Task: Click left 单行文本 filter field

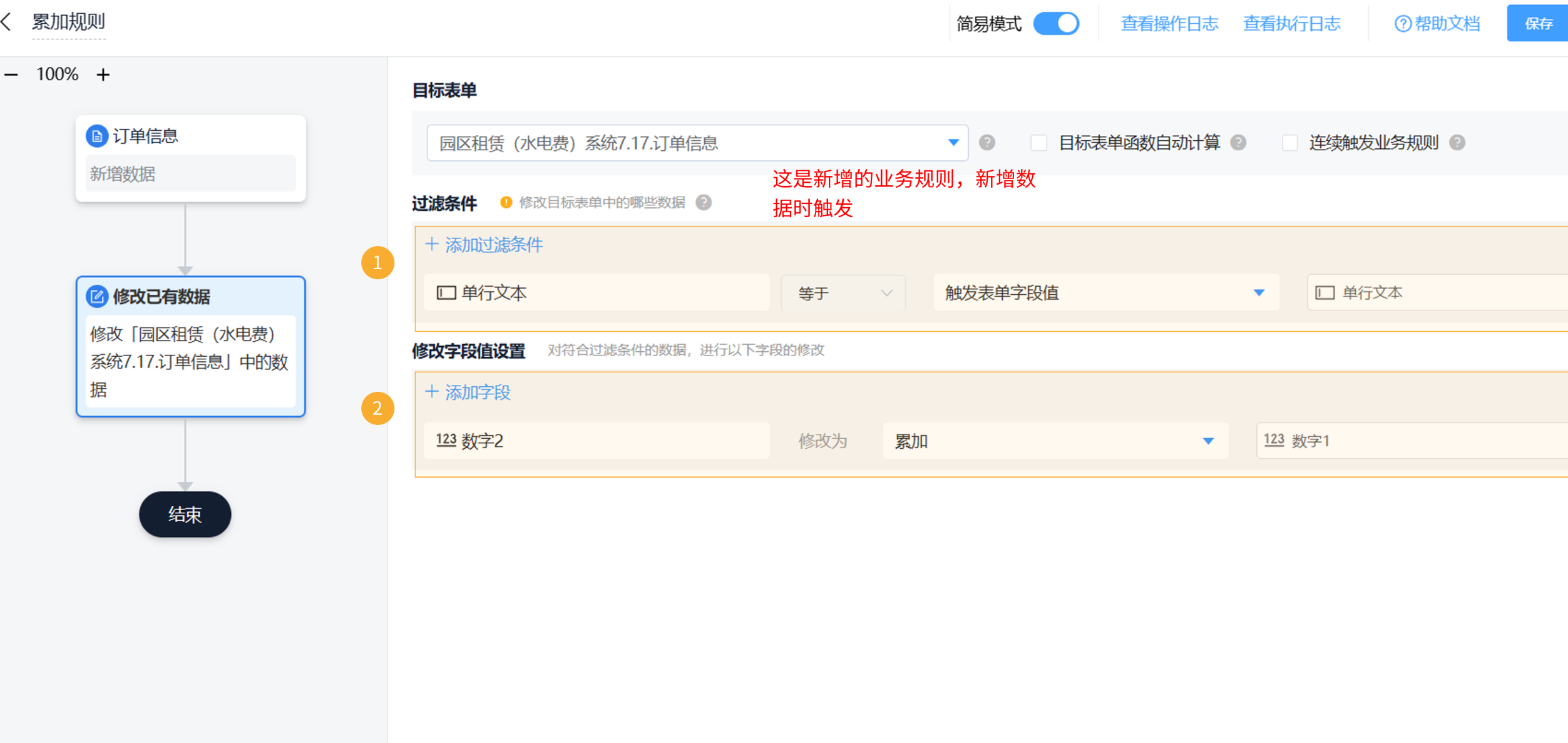Action: 597,292
